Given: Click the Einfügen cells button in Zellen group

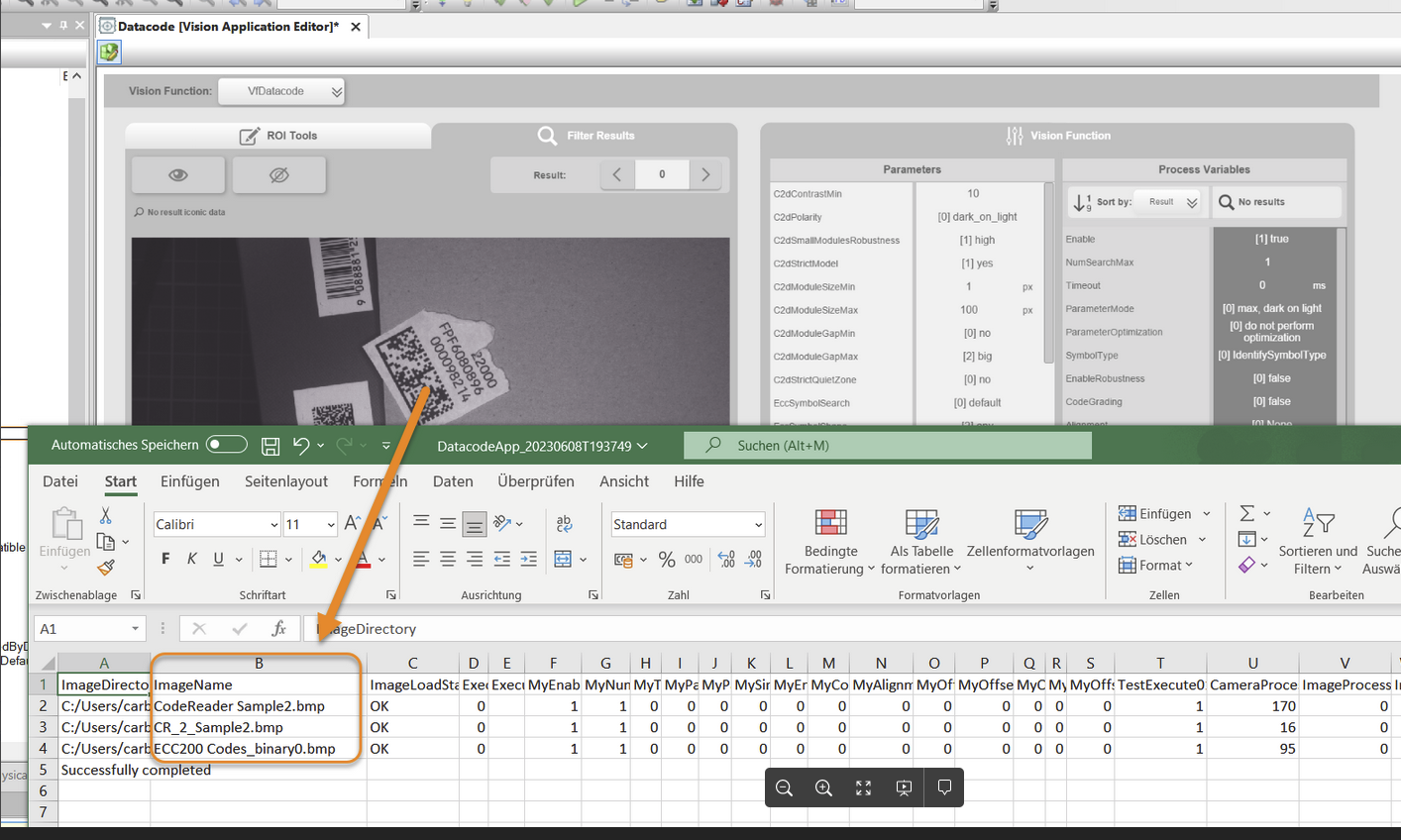Looking at the screenshot, I should click(1164, 513).
